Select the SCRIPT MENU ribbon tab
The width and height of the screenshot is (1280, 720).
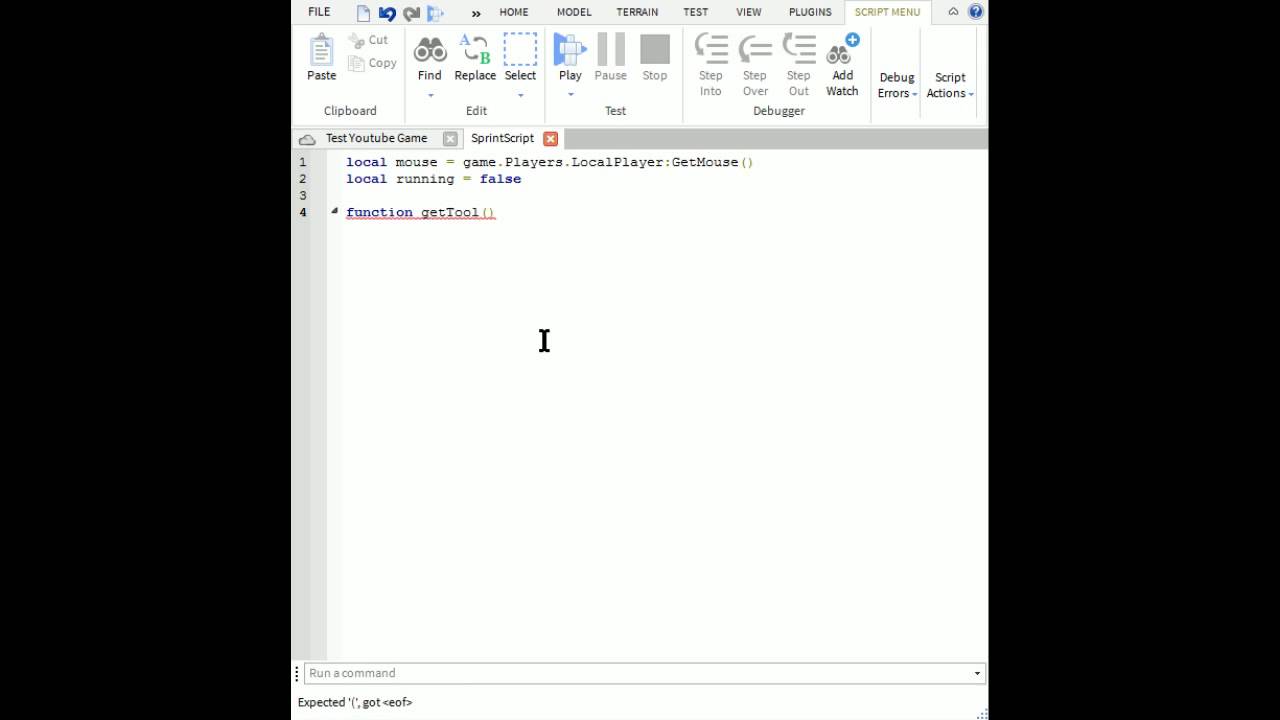887,12
